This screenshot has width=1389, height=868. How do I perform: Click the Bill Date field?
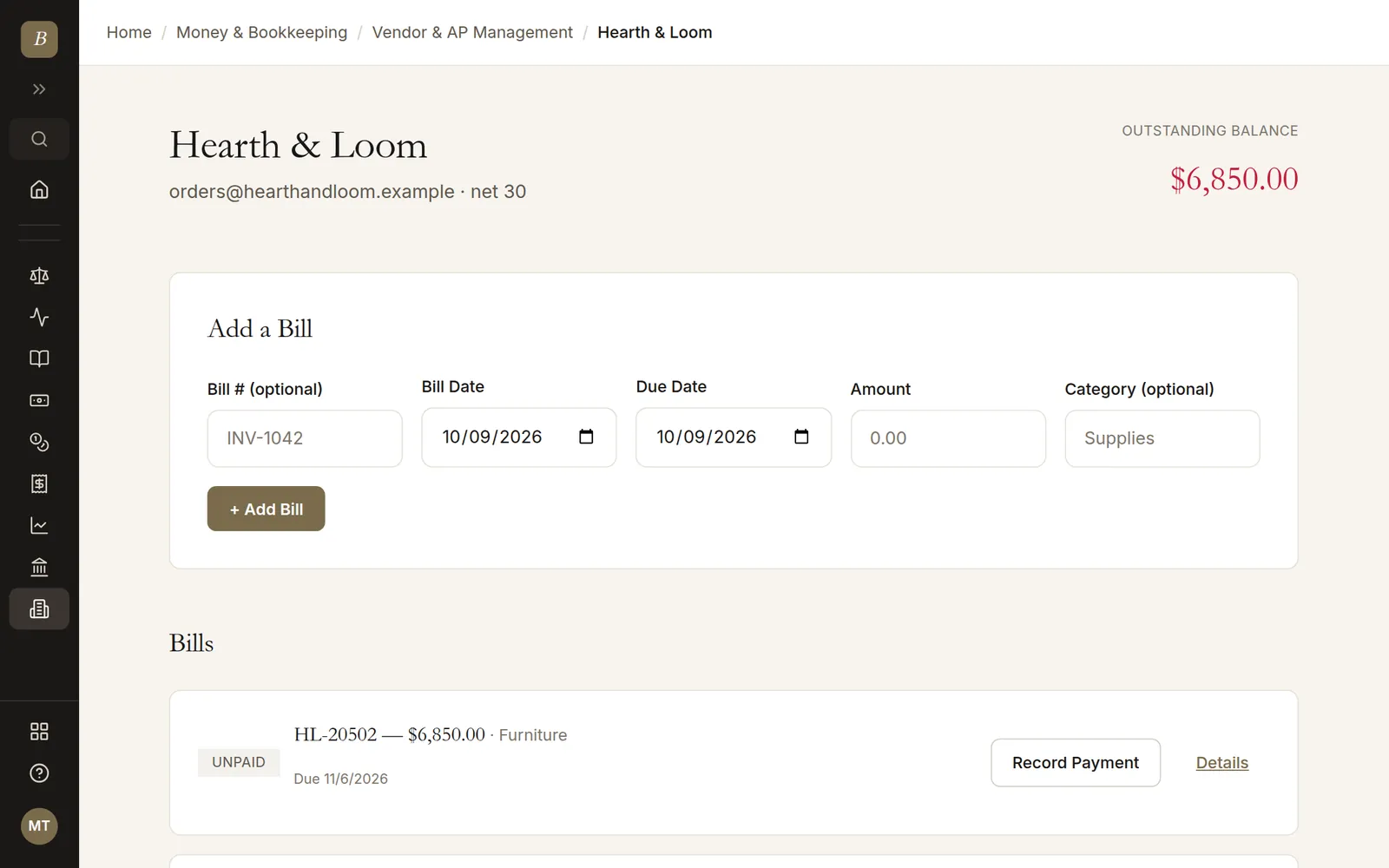coord(519,437)
